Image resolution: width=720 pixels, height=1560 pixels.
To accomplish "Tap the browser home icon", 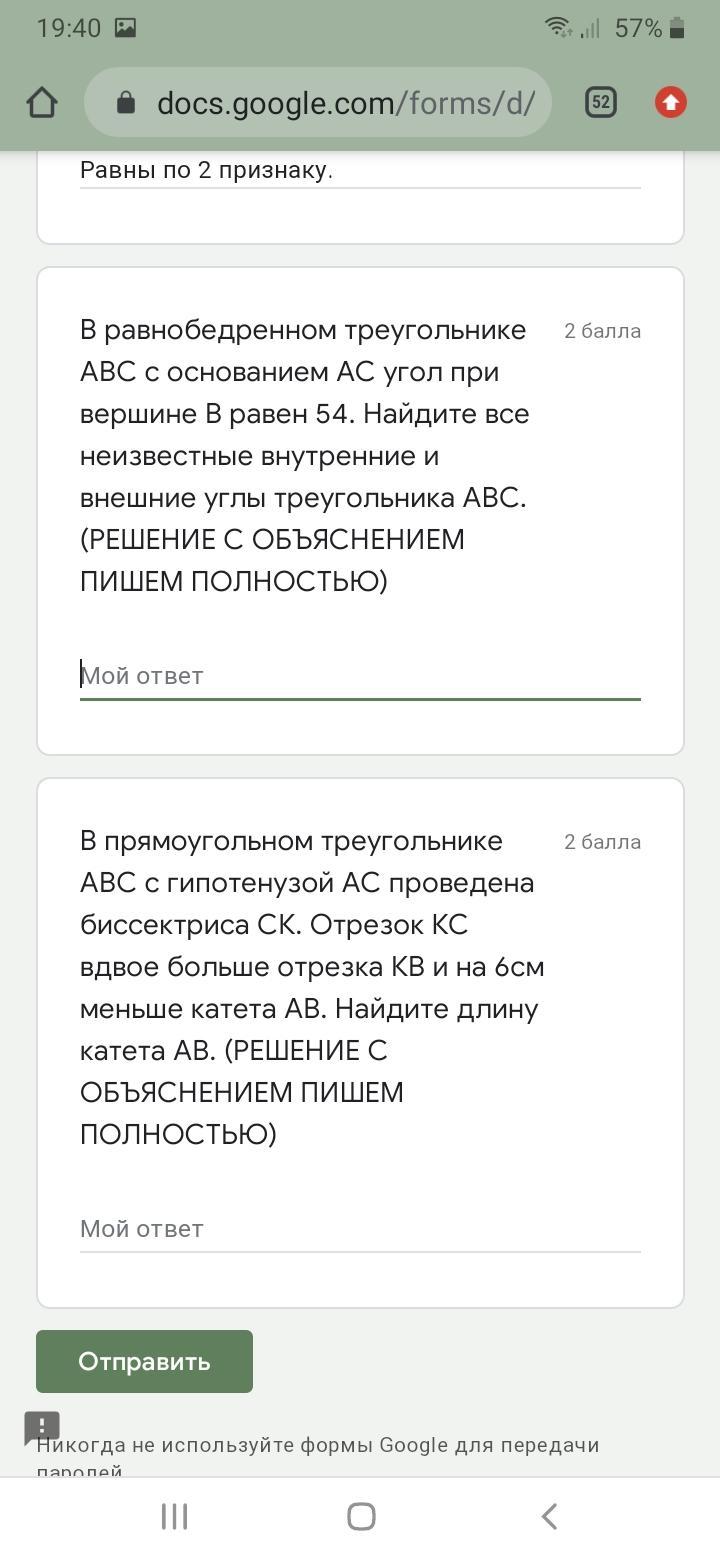I will 42,102.
